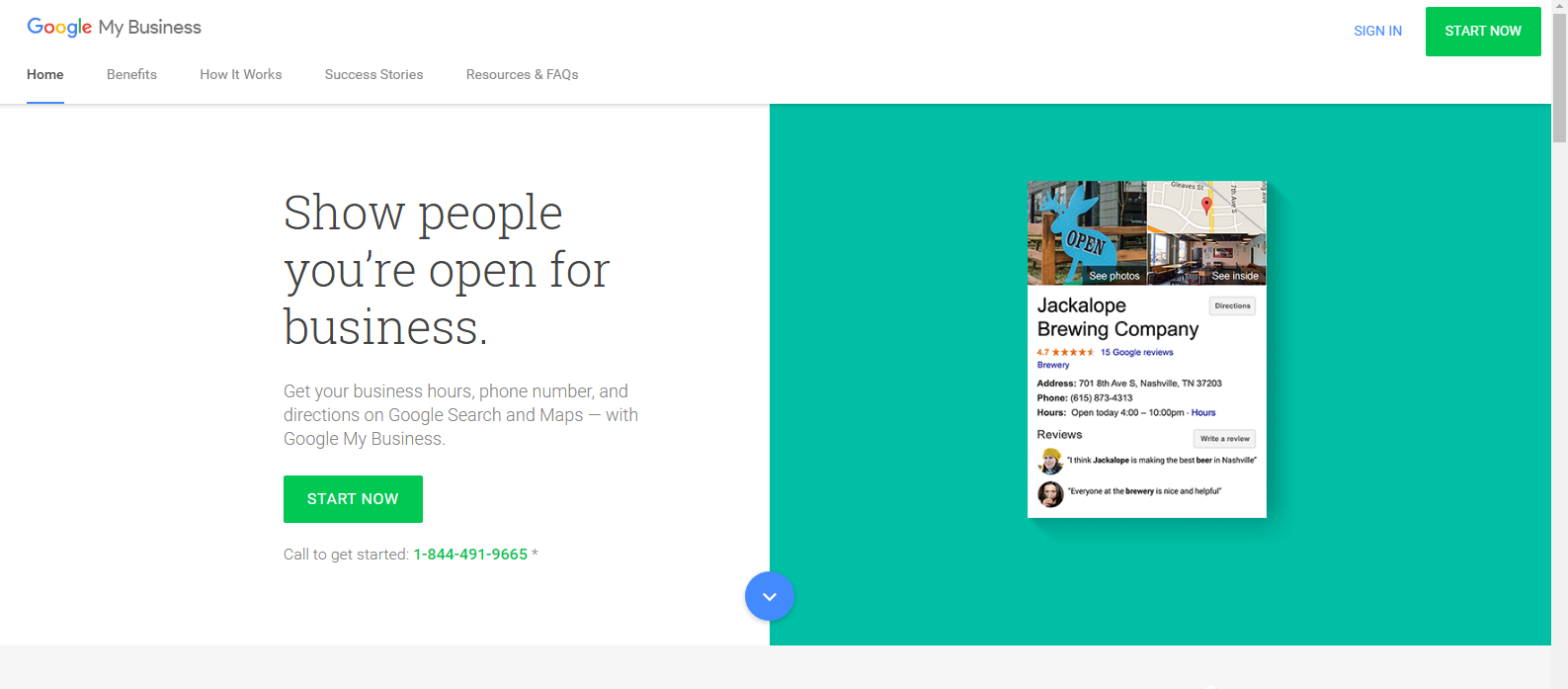Click the orange star rating in the business card
The image size is (1568, 689).
coord(1072,352)
